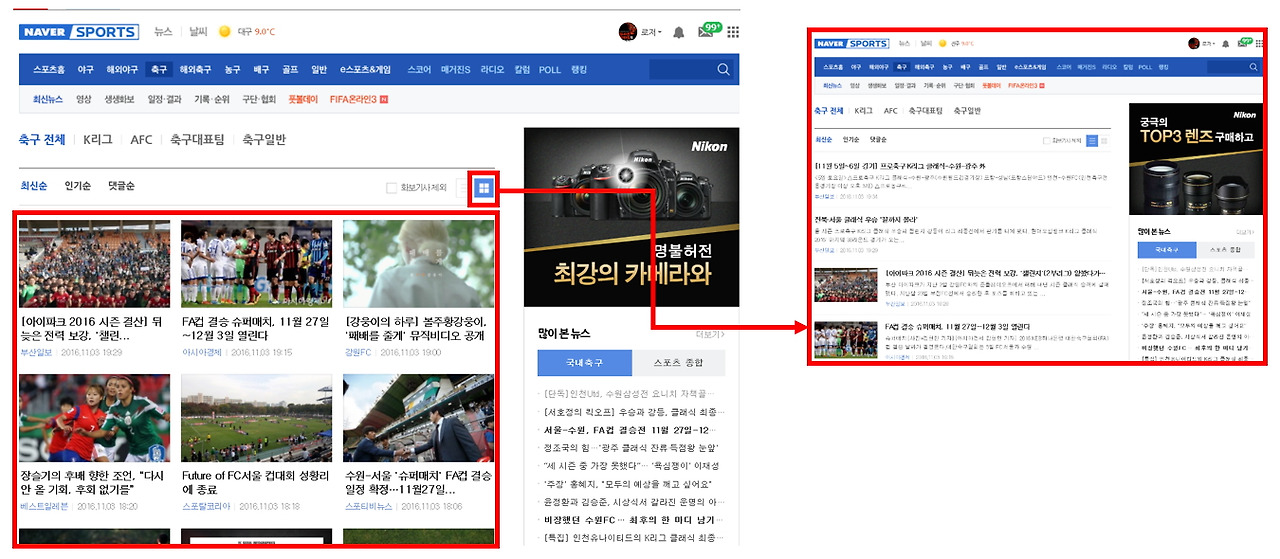This screenshot has width=1280, height=559.
Task: Open 수원-서울 '슈퍼매치' FA컵 결승 headline, left page
Action: coord(418,483)
